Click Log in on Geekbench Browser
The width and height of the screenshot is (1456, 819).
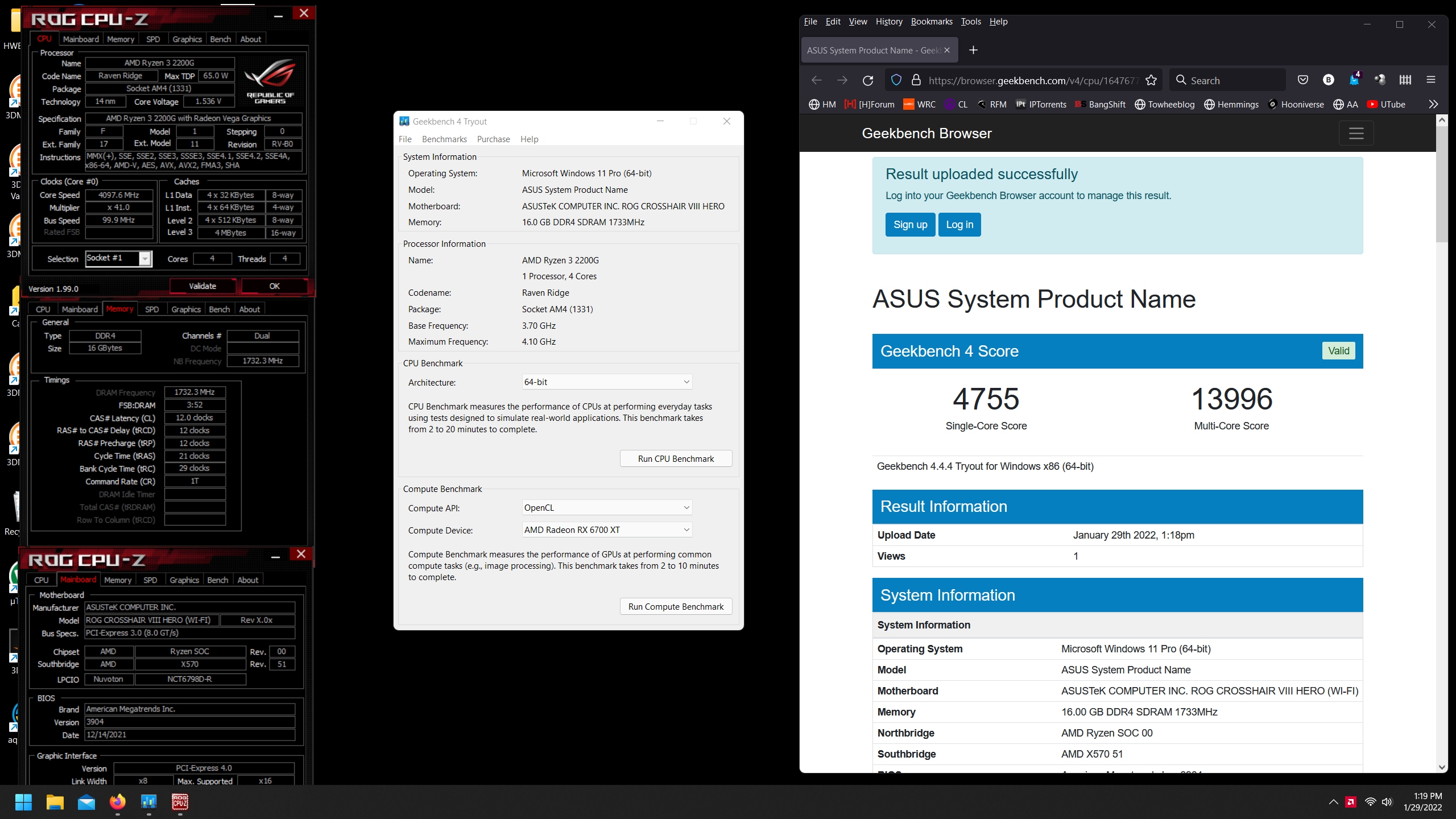point(959,225)
